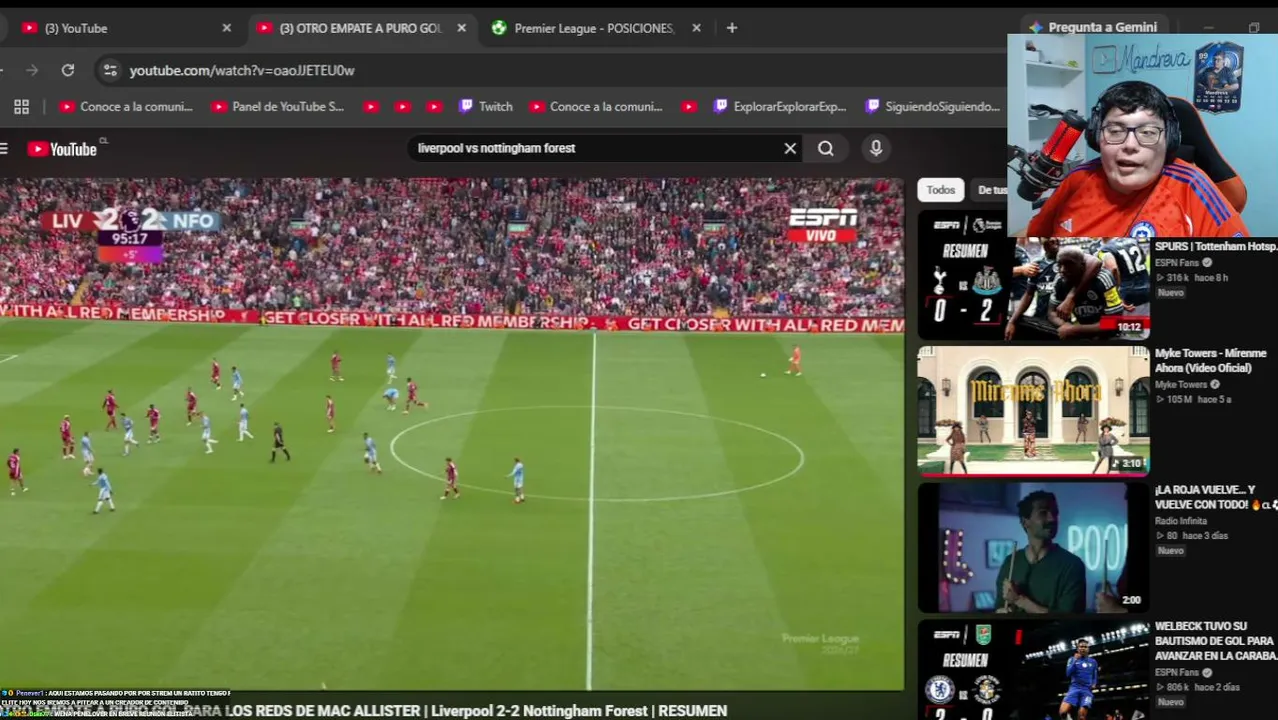This screenshot has height=720, width=1278.
Task: Click the YouTube logo to go home
Action: click(x=62, y=149)
